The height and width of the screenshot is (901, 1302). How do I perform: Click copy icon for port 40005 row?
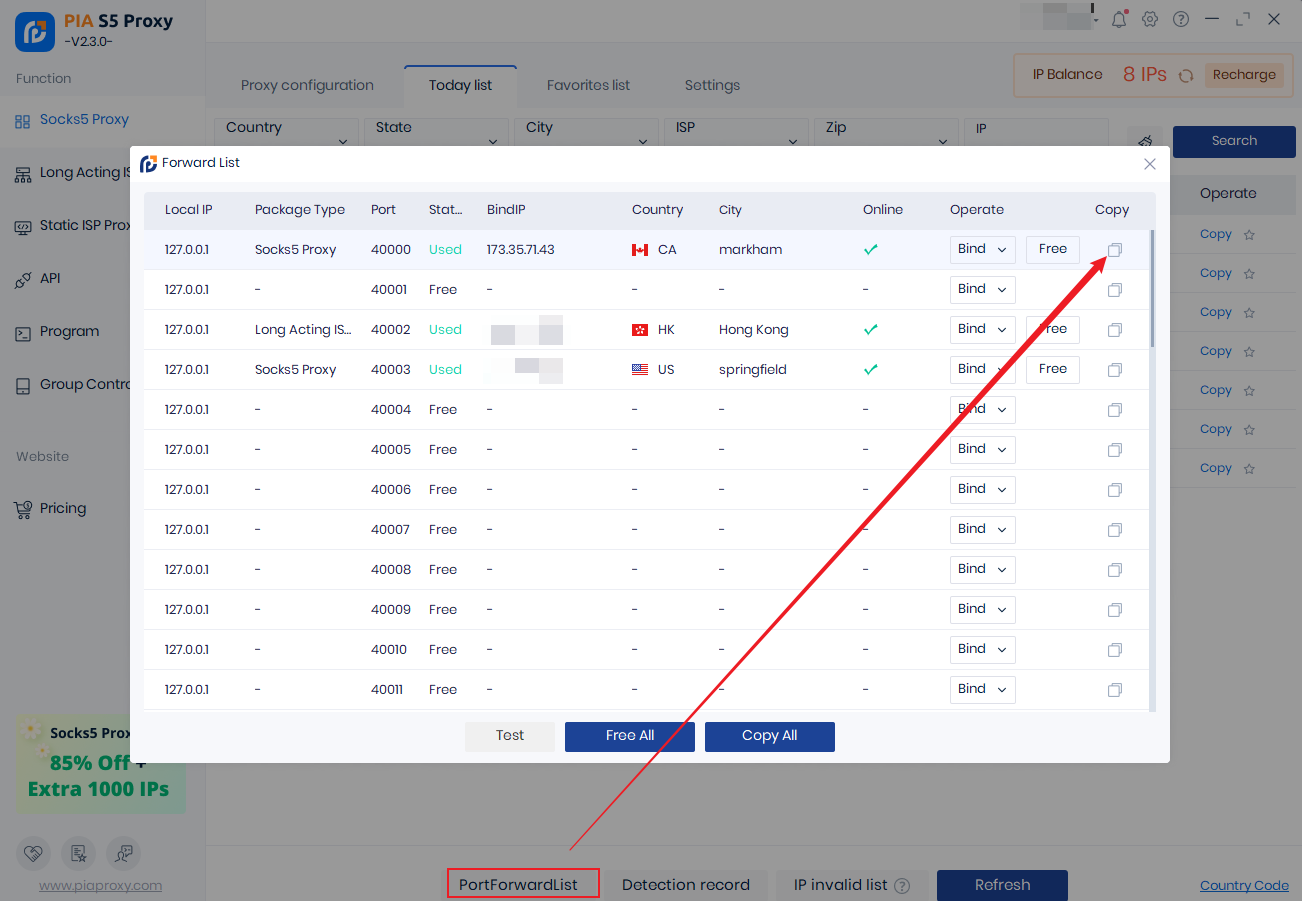[x=1114, y=450]
